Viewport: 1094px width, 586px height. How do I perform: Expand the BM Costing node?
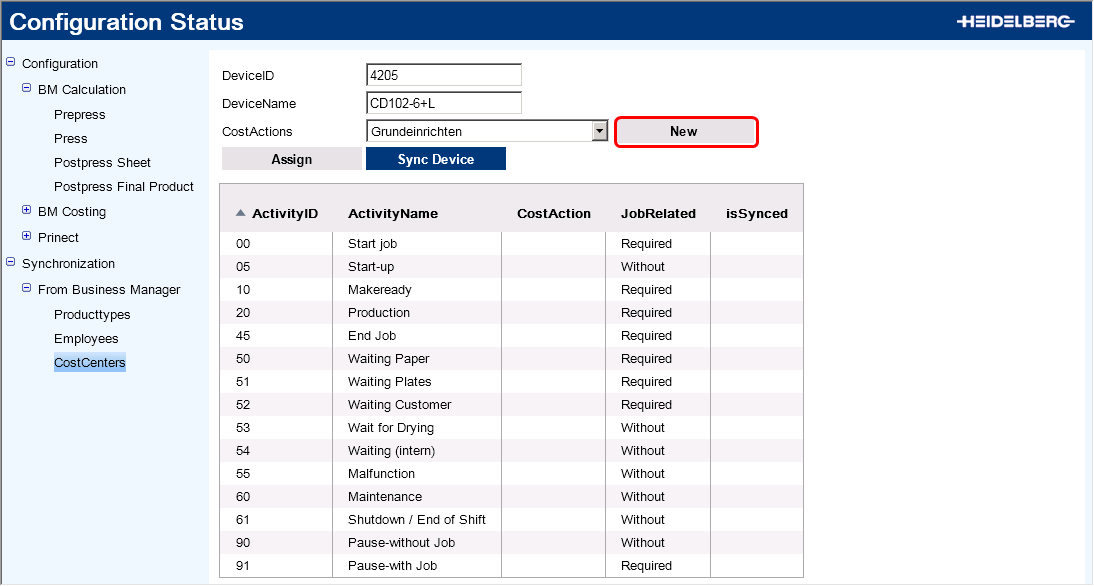27,210
